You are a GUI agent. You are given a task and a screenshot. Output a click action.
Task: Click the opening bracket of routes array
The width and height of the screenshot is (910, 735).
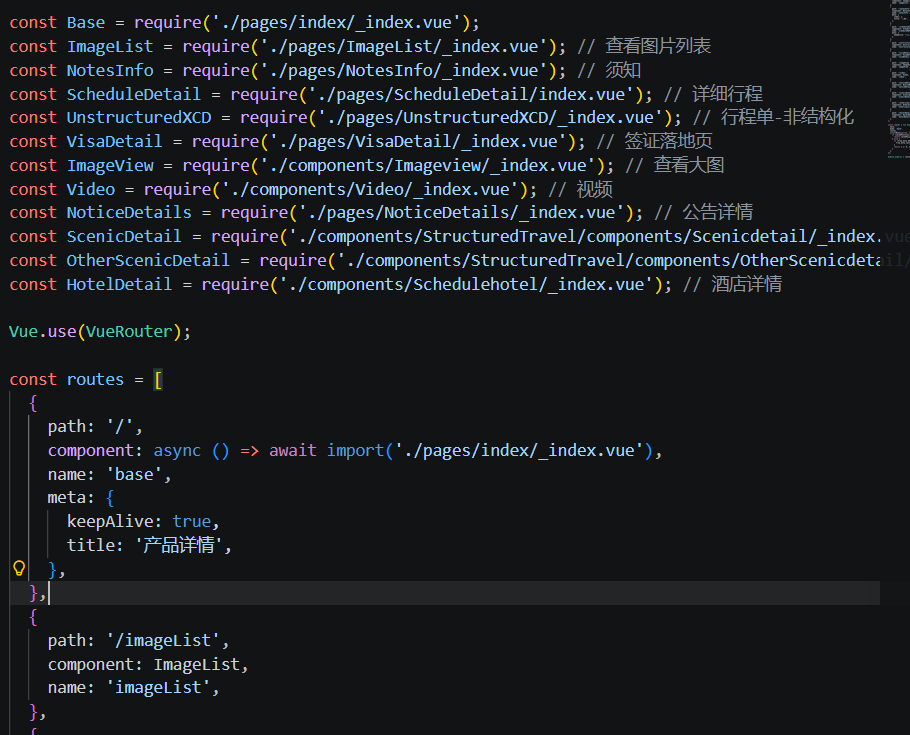(158, 380)
